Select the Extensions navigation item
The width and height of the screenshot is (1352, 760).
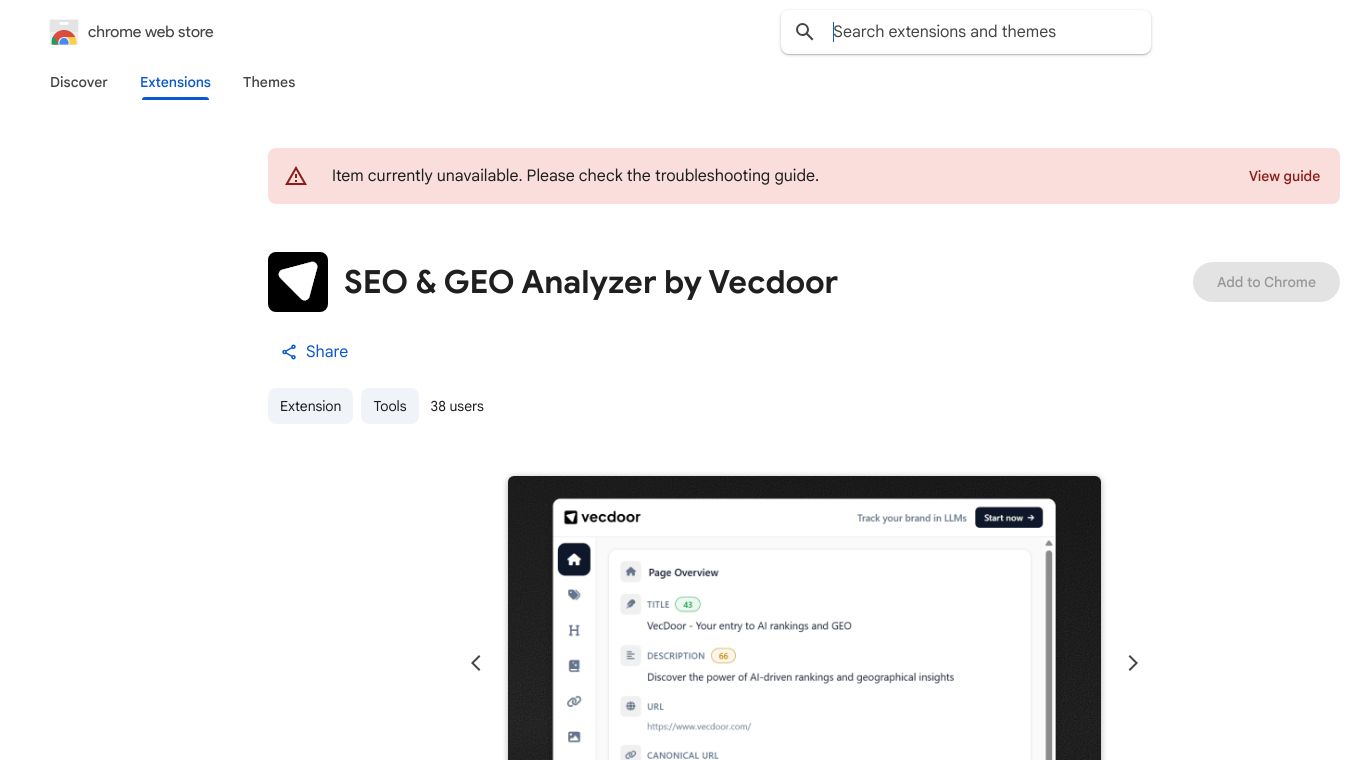tap(175, 82)
